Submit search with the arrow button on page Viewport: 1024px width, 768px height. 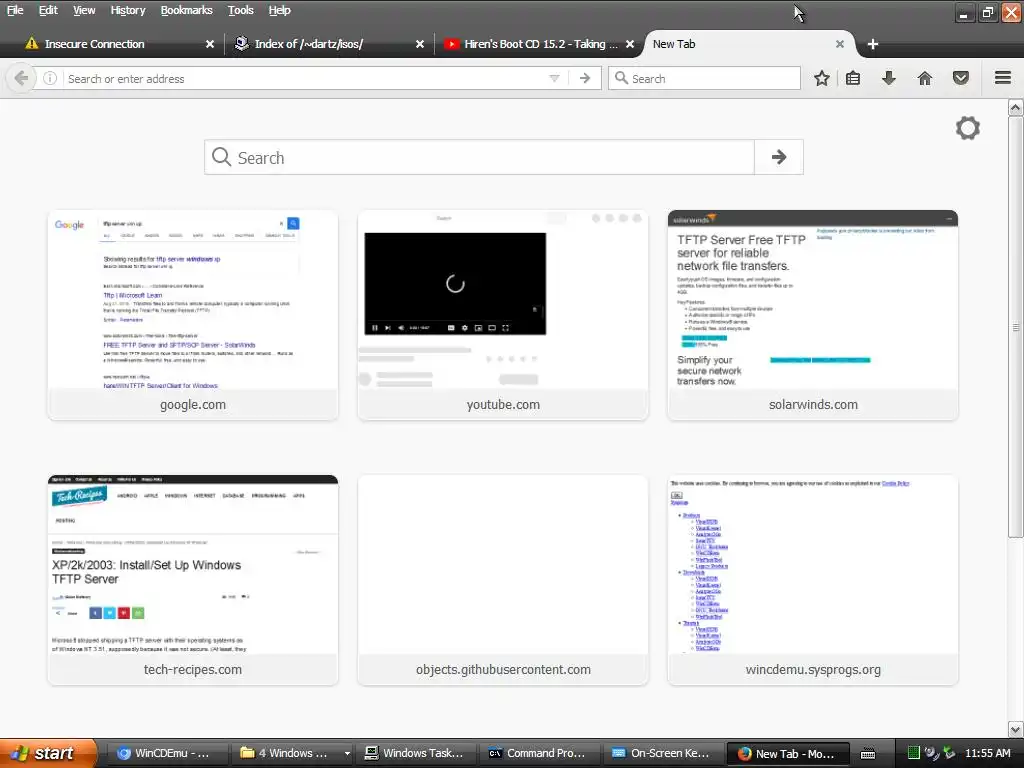(778, 157)
